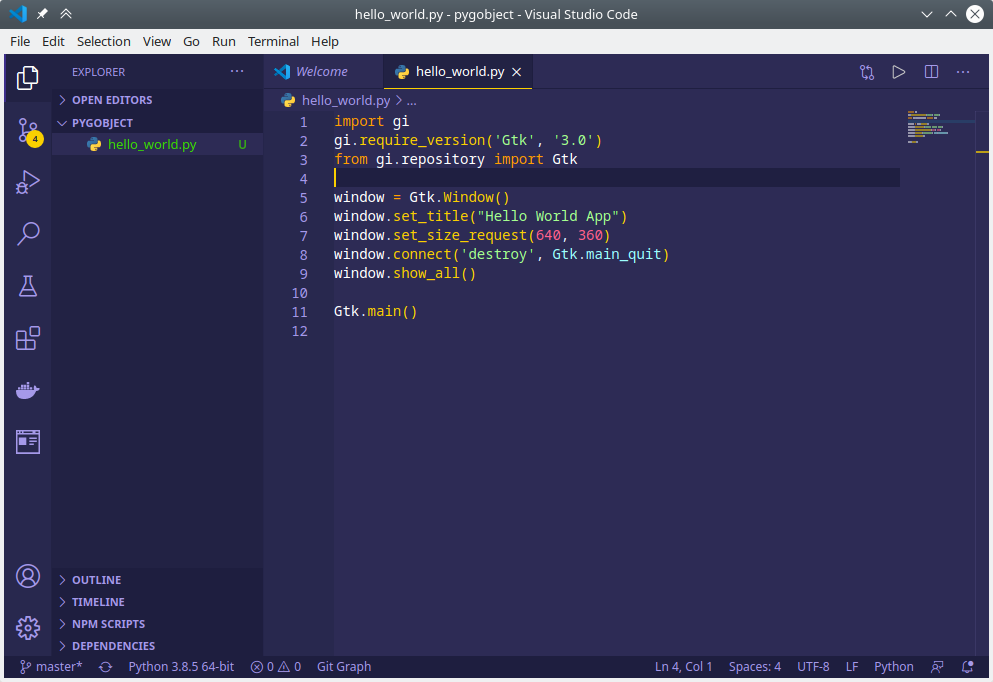Split the editor into two panes
The height and width of the screenshot is (682, 993).
[x=931, y=72]
